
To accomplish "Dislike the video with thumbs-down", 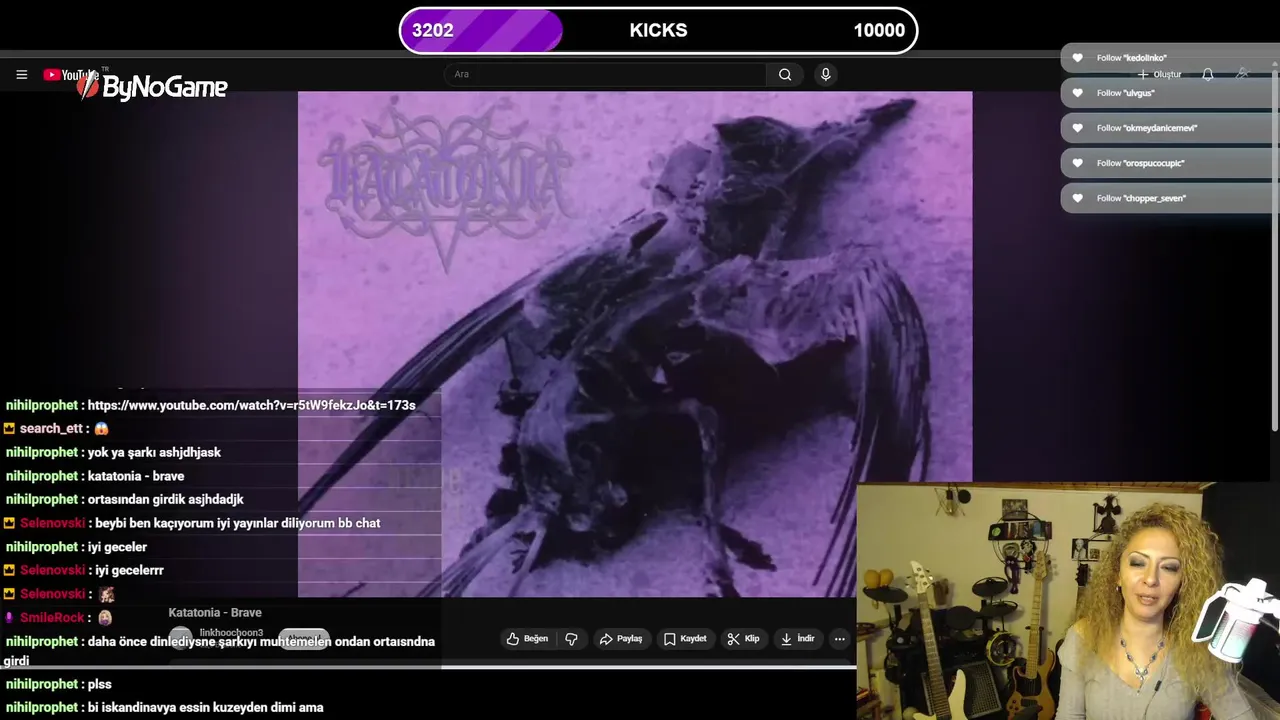I will 572,639.
